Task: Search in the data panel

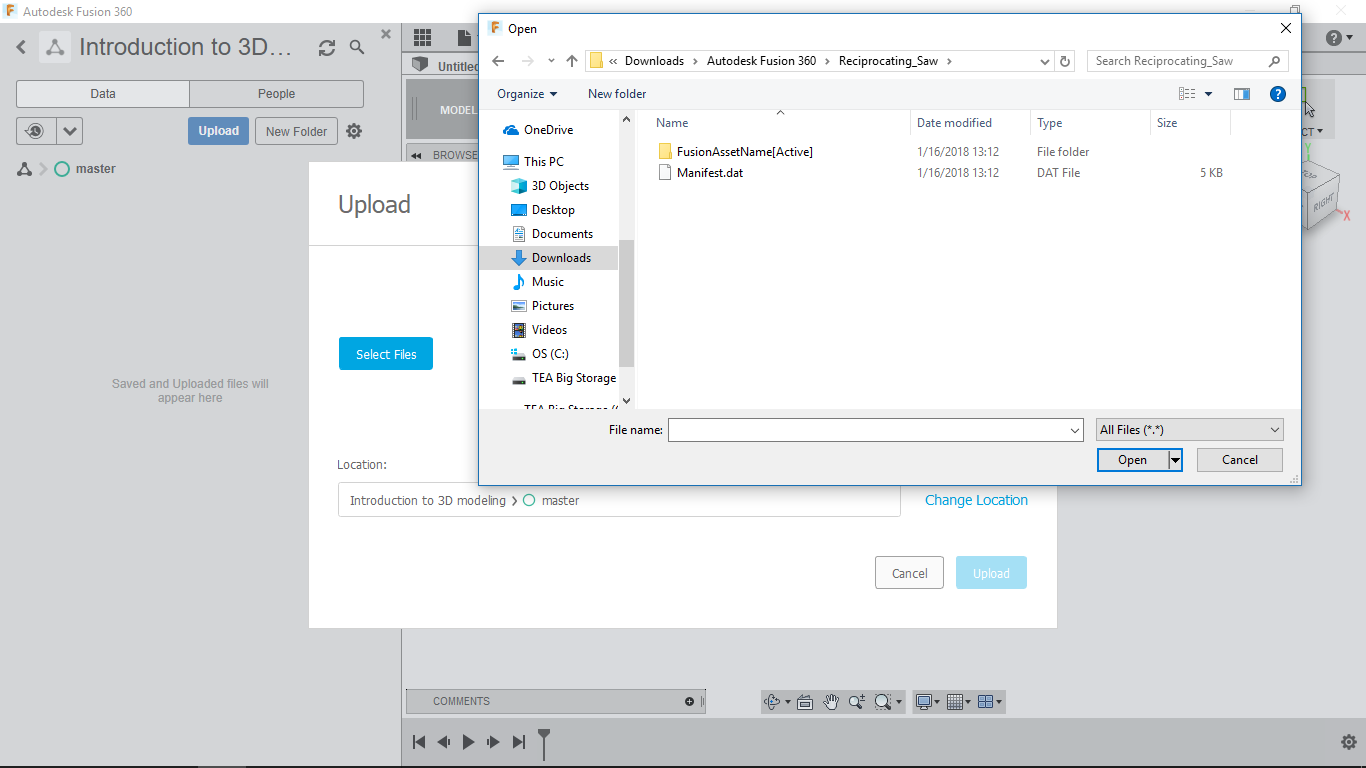Action: pyautogui.click(x=357, y=47)
